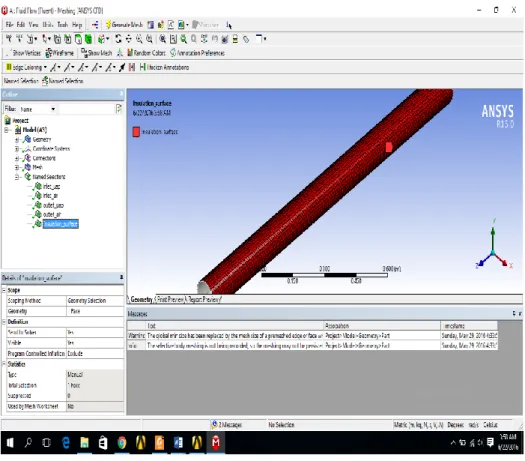Click the Named Selection toolbar button with icon

63,81
